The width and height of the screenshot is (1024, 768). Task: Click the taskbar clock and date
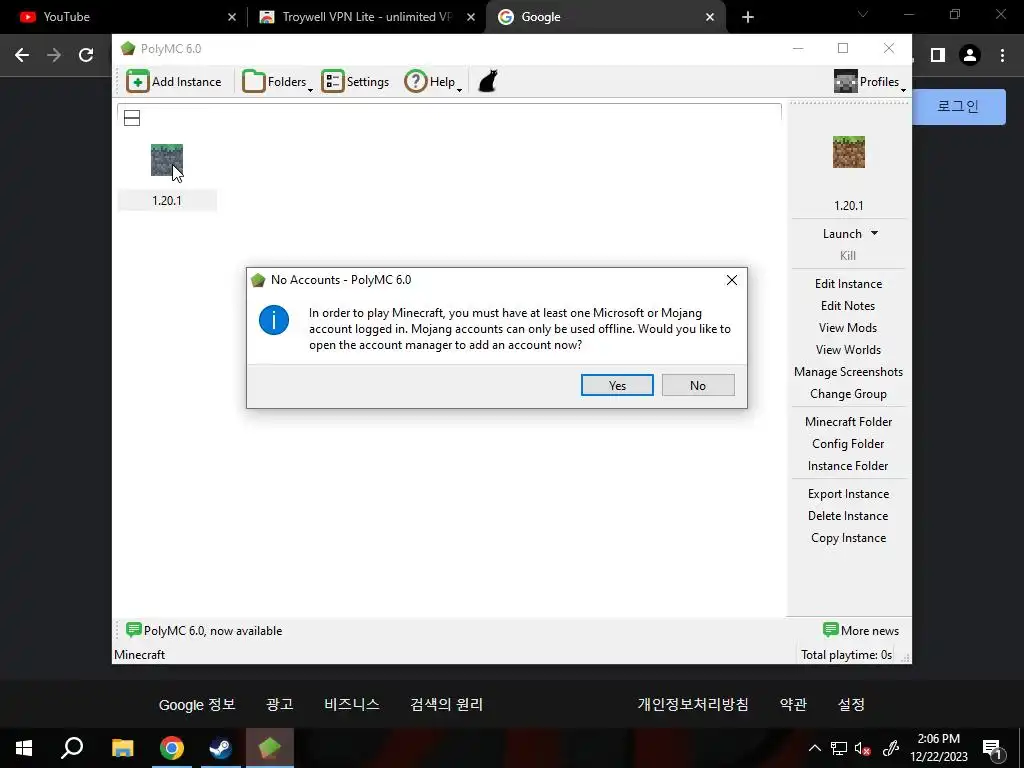tap(938, 748)
